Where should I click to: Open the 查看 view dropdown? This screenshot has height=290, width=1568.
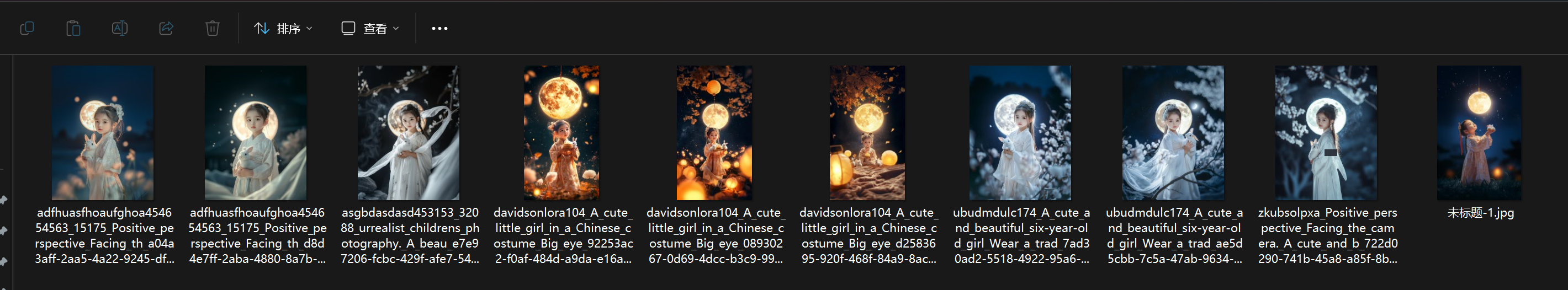point(370,28)
